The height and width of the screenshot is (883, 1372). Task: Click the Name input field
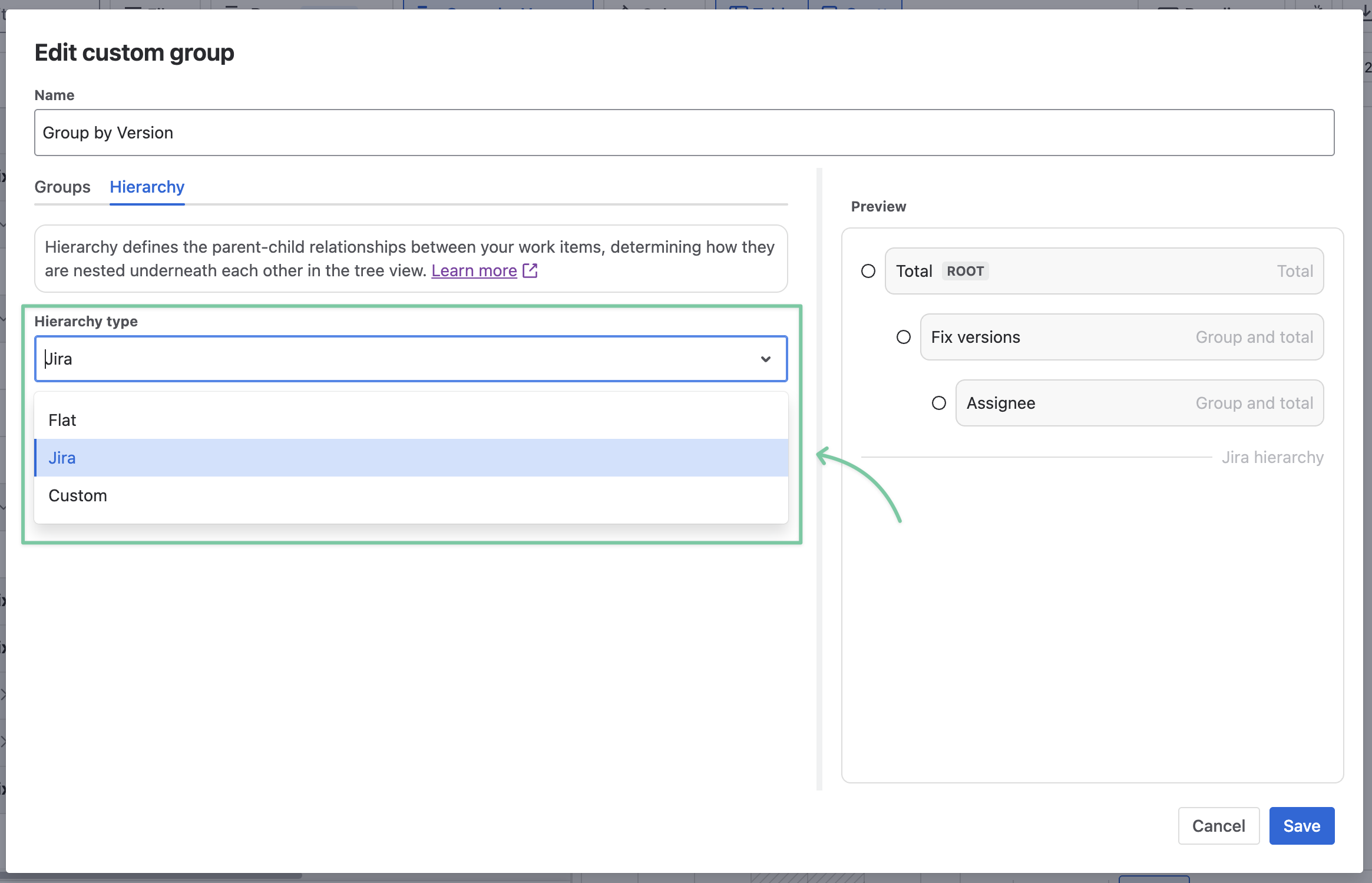coord(683,133)
